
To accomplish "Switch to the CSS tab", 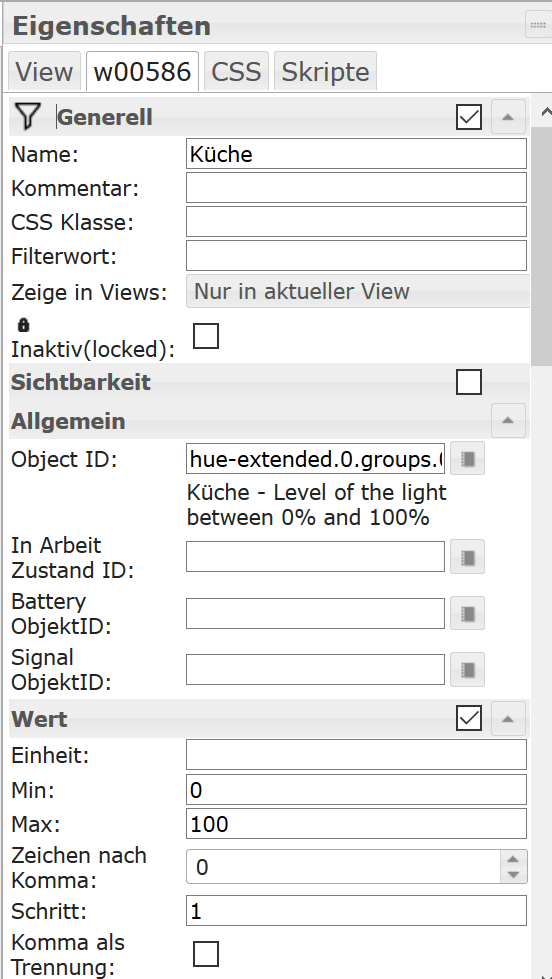I will pyautogui.click(x=236, y=71).
